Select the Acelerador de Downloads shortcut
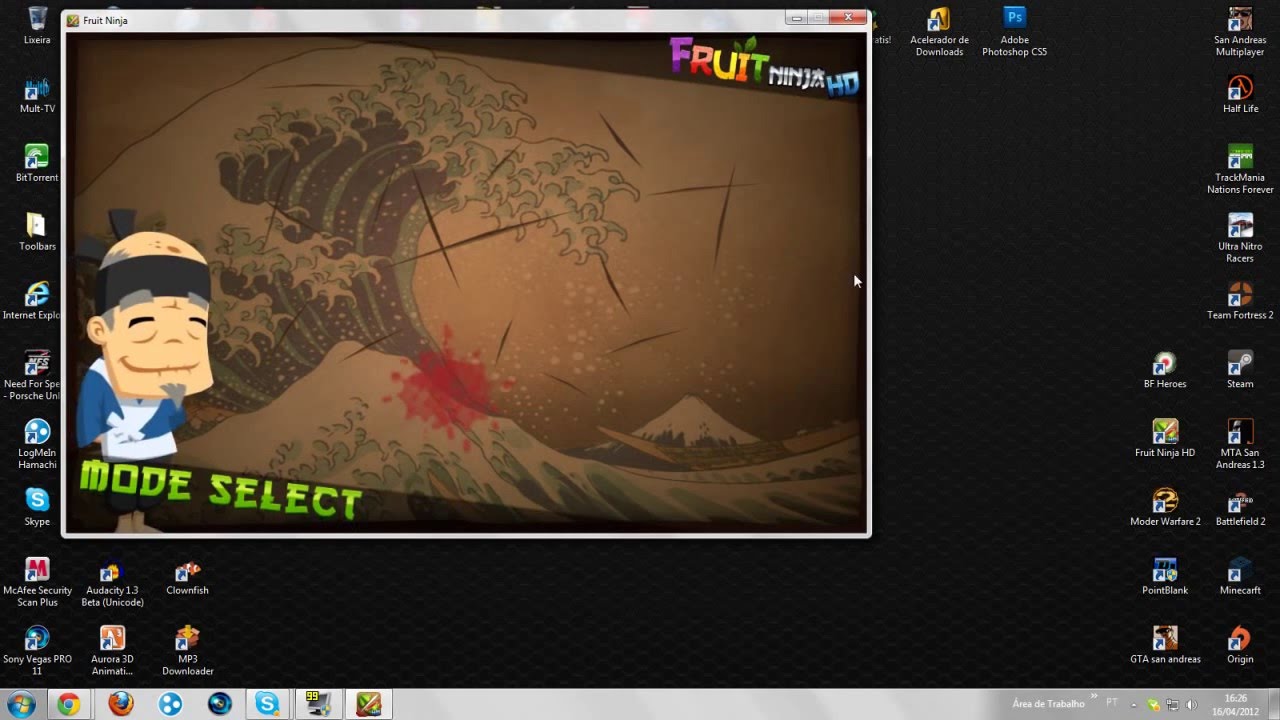1280x720 pixels. (939, 32)
